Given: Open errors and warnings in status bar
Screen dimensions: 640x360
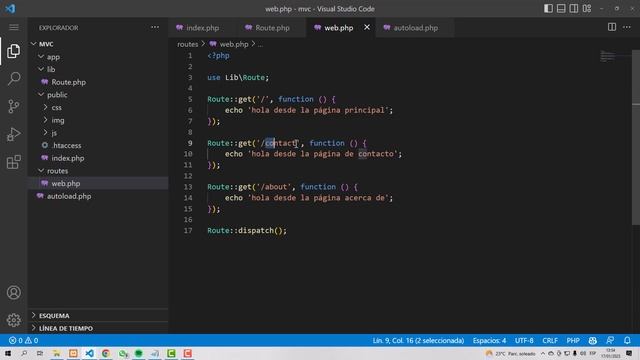Looking at the screenshot, I should (23, 340).
